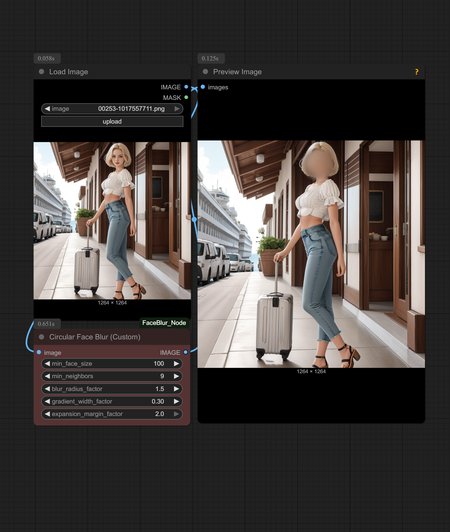
Task: Collapse the Preview Image node with its dot
Action: [x=205, y=72]
